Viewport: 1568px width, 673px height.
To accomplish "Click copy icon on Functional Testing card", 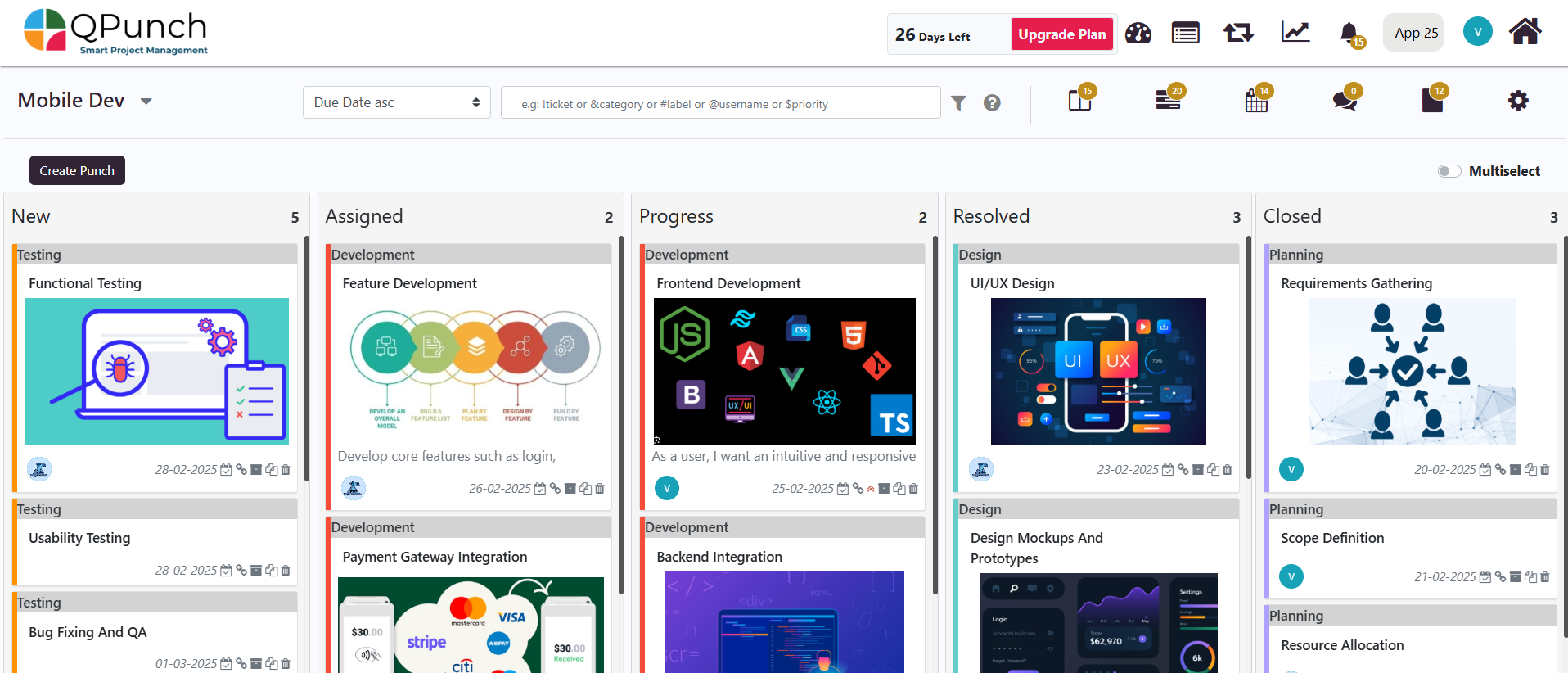I will (271, 470).
